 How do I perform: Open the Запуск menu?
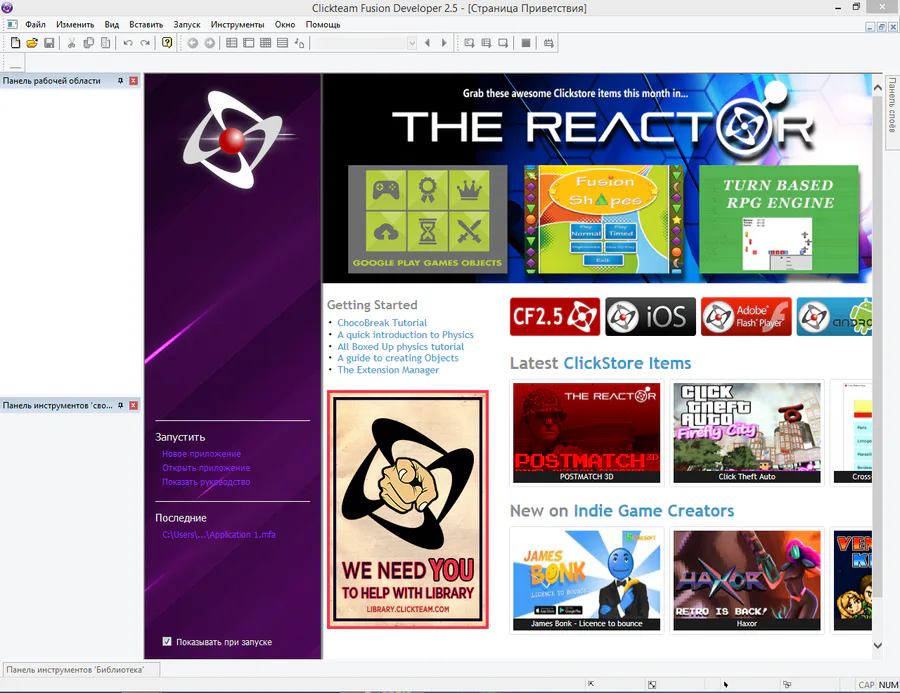pos(187,25)
